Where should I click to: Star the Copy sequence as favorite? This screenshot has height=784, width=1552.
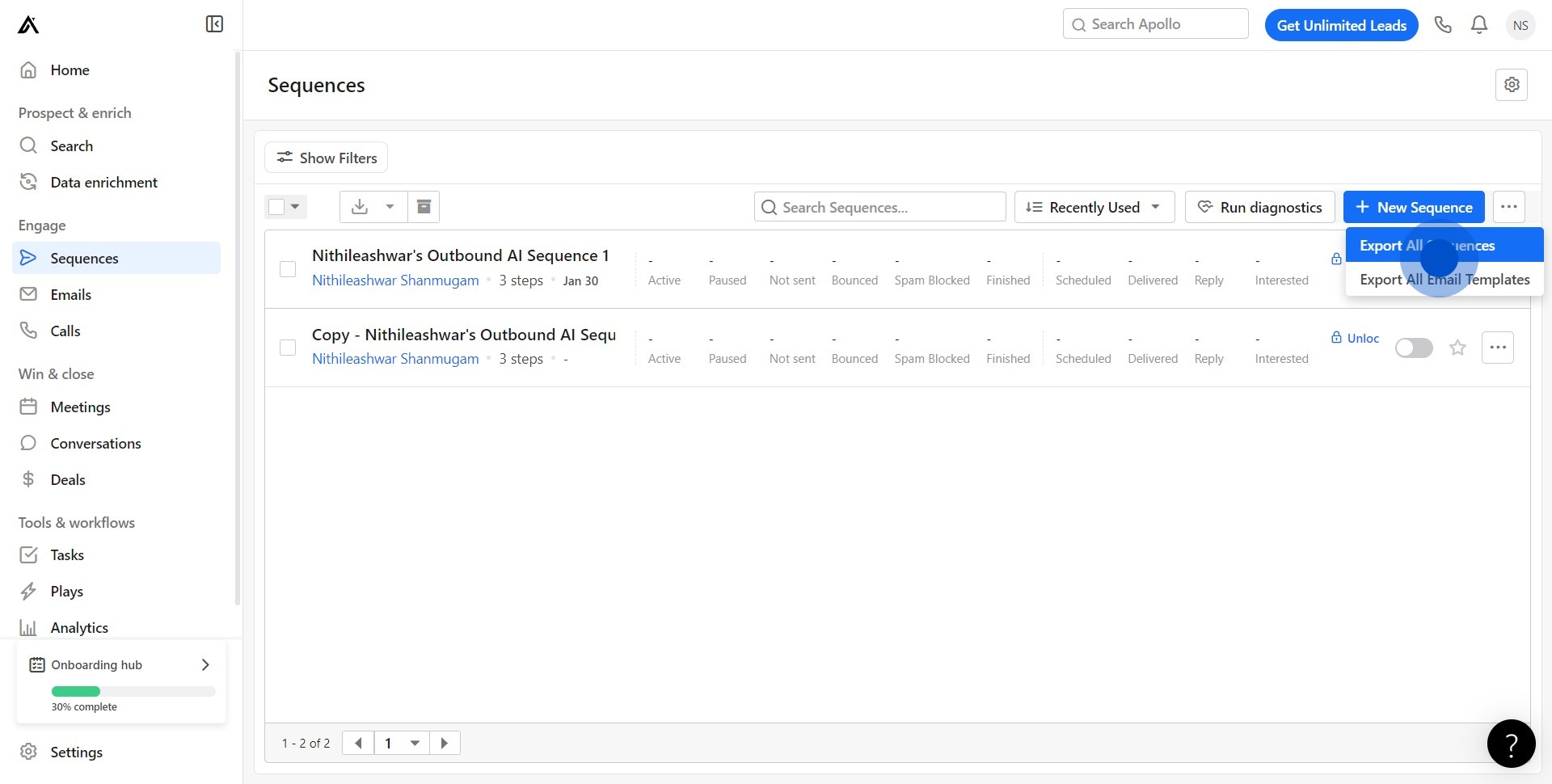1457,348
